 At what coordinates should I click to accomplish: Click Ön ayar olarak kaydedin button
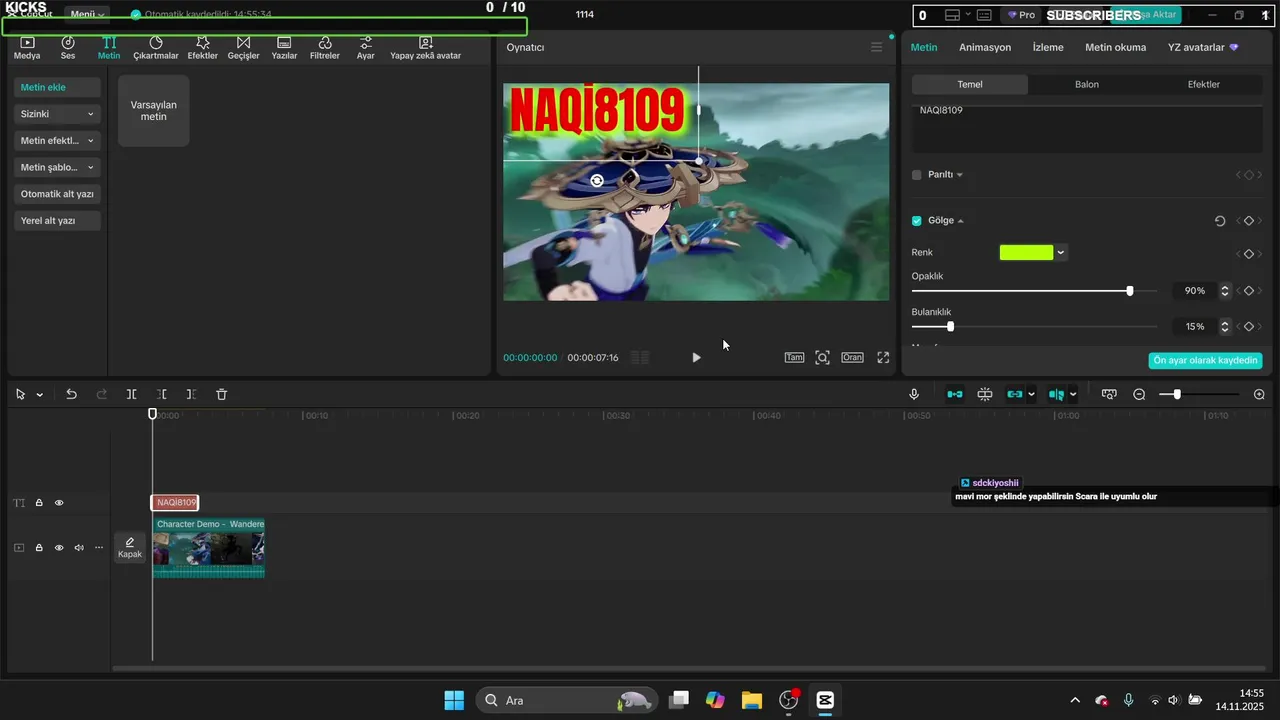click(x=1205, y=360)
